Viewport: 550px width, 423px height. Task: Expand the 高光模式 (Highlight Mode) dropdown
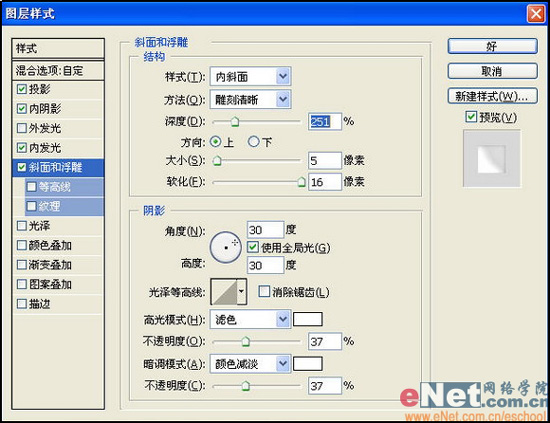[250, 319]
